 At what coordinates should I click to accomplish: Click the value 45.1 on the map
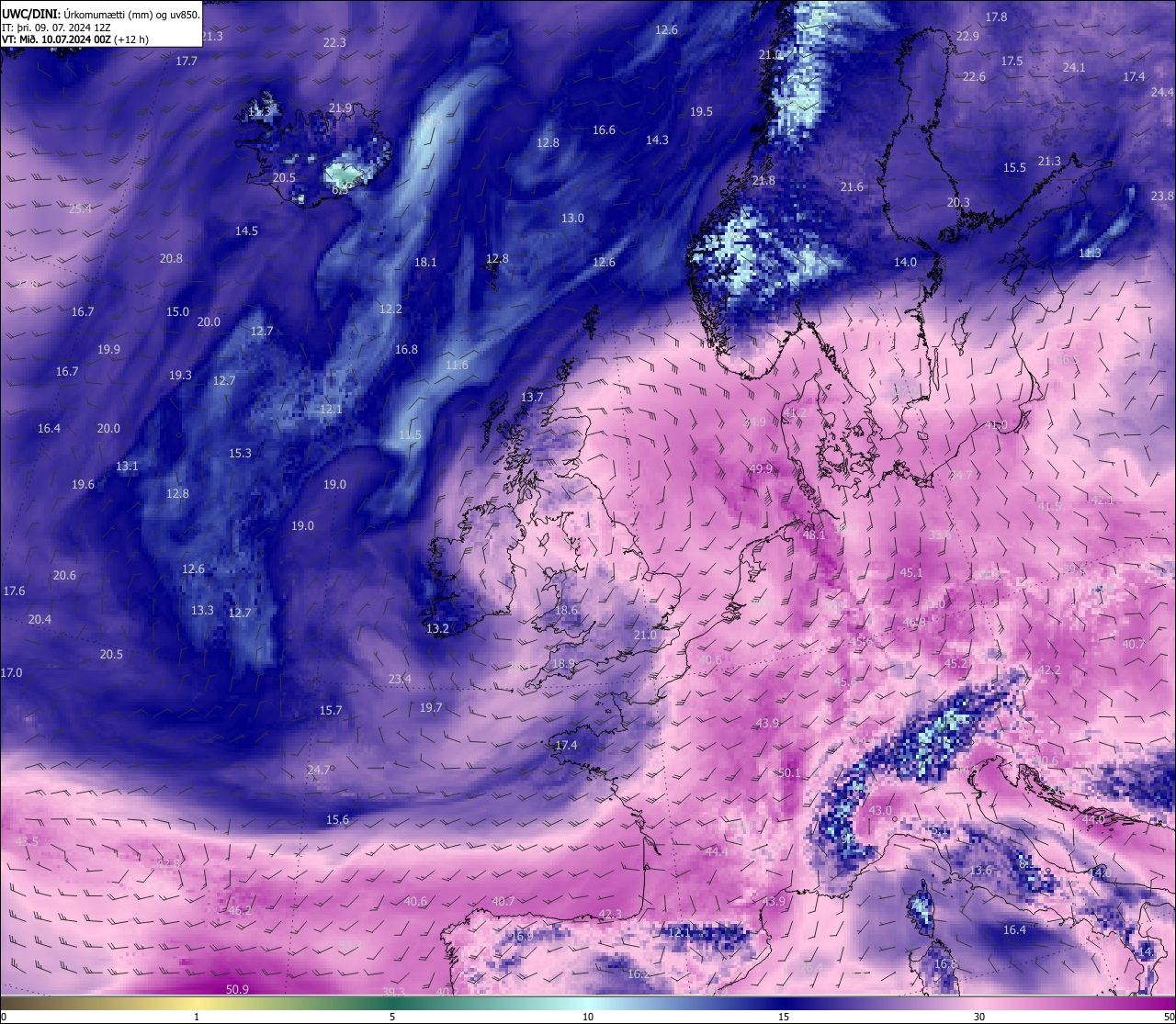(910, 572)
